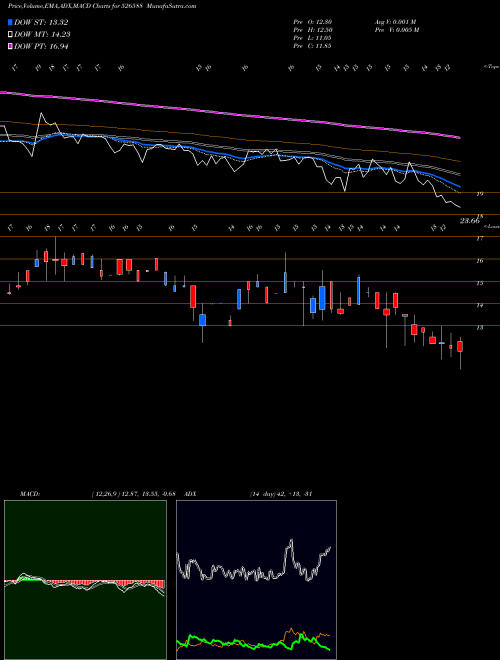Click the 13 price axis label on the candlestick chart

click(x=479, y=327)
